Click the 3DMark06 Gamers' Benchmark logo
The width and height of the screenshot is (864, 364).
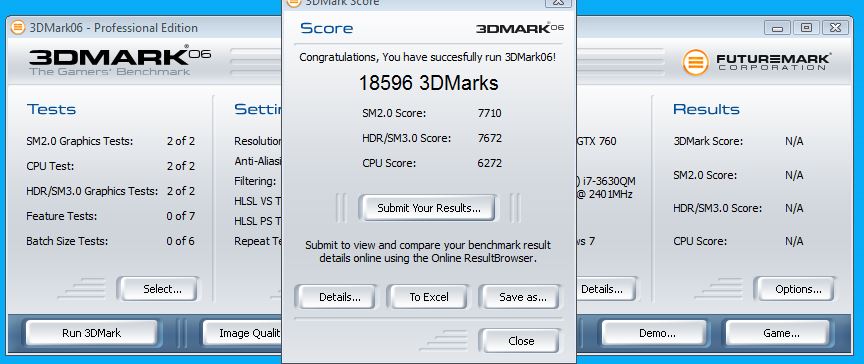click(120, 61)
